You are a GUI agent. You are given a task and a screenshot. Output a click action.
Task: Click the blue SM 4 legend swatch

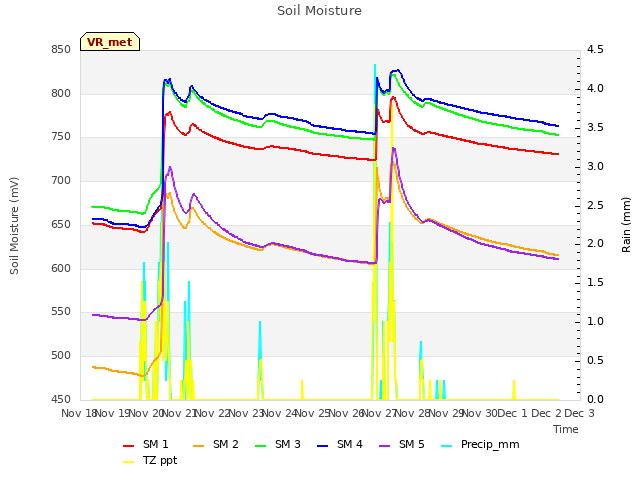pos(322,446)
